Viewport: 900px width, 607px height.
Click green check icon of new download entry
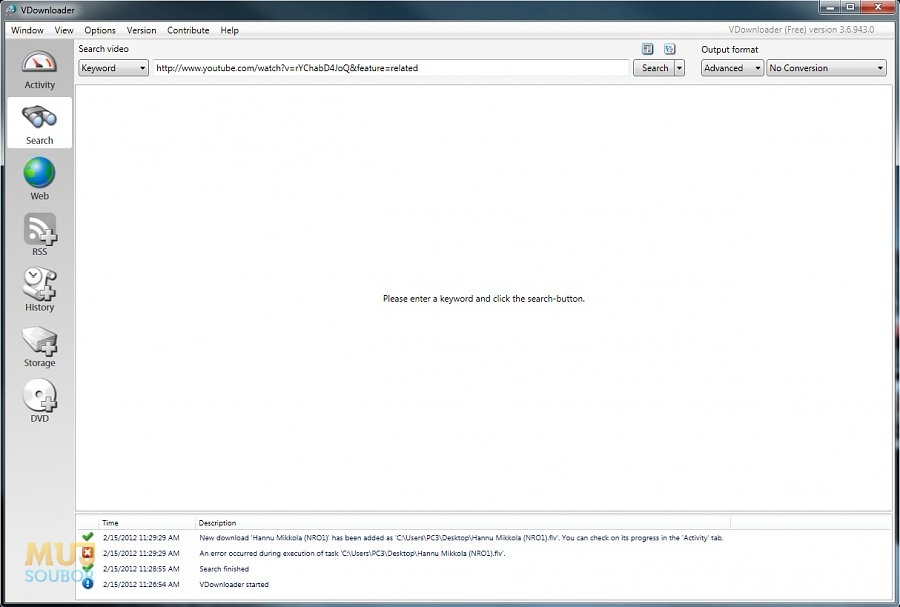point(87,537)
